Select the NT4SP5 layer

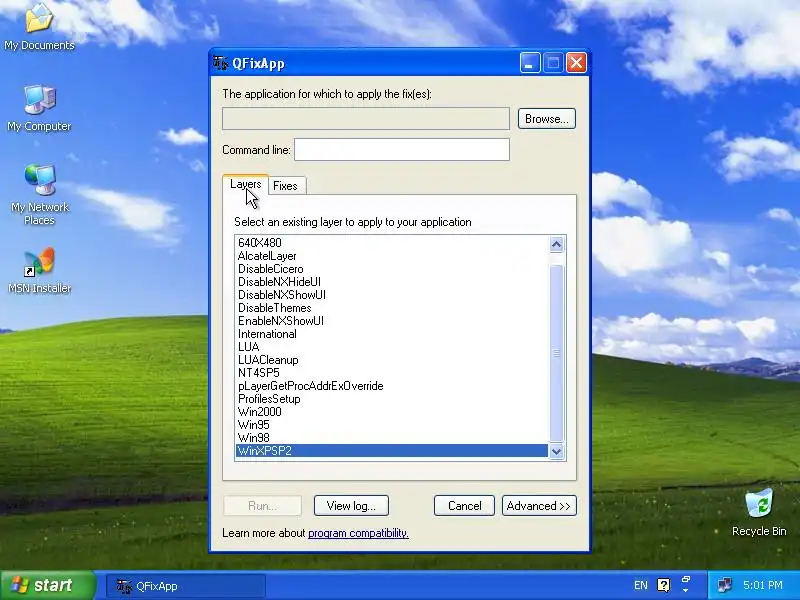(x=392, y=373)
